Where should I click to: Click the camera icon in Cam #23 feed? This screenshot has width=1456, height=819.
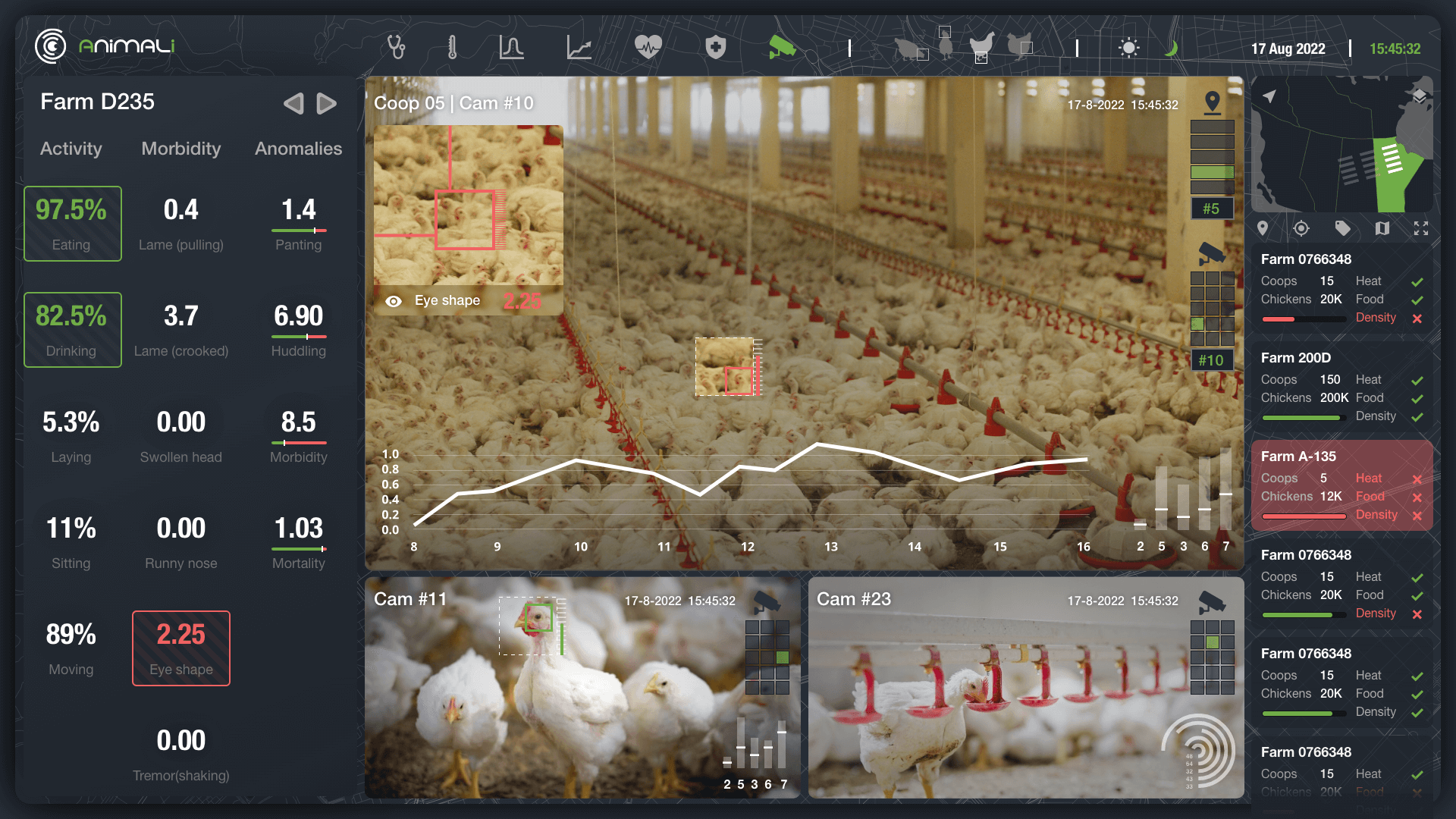[1212, 602]
